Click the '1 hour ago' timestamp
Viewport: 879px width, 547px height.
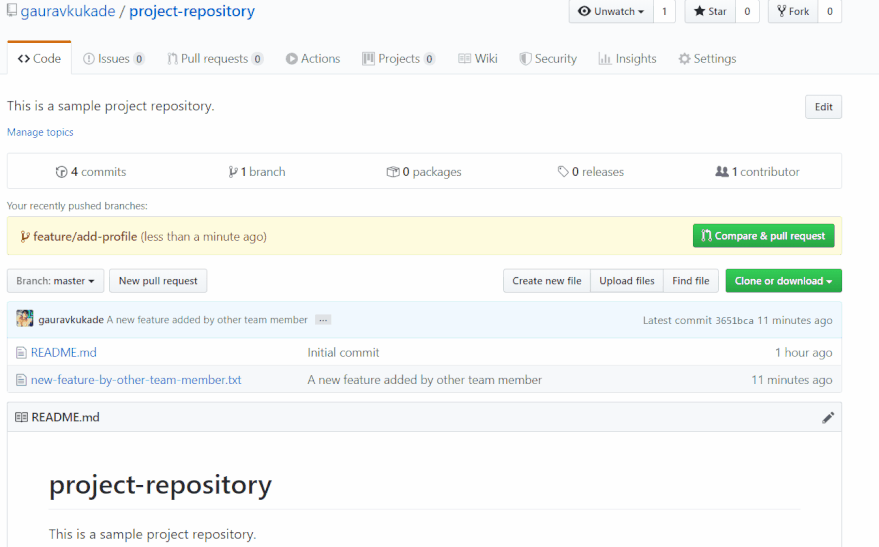[x=804, y=353]
